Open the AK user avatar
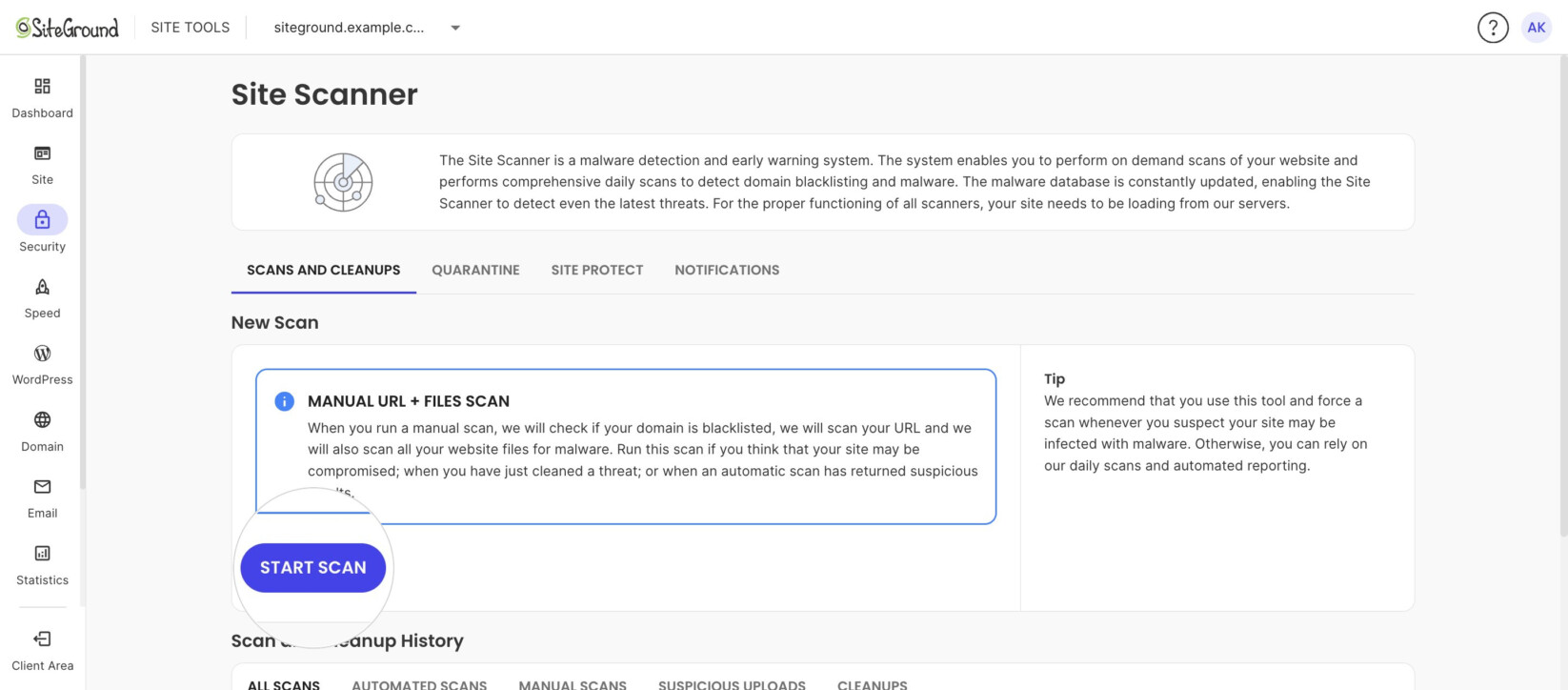Screen dimensions: 1568x690 (x=1537, y=28)
